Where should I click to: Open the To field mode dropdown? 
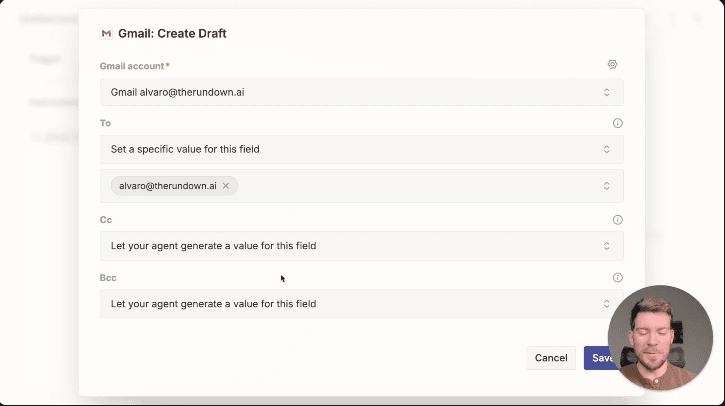362,149
